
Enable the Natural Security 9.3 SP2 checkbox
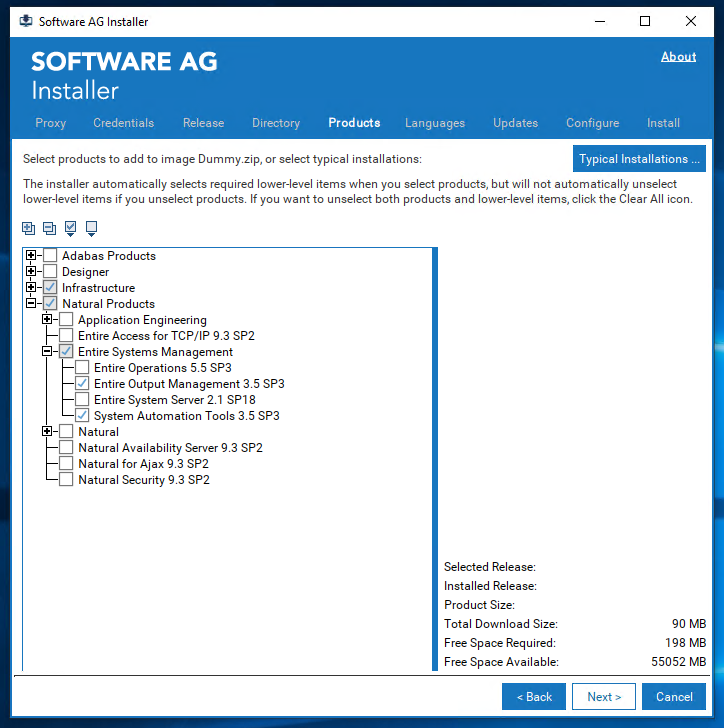pyautogui.click(x=66, y=480)
